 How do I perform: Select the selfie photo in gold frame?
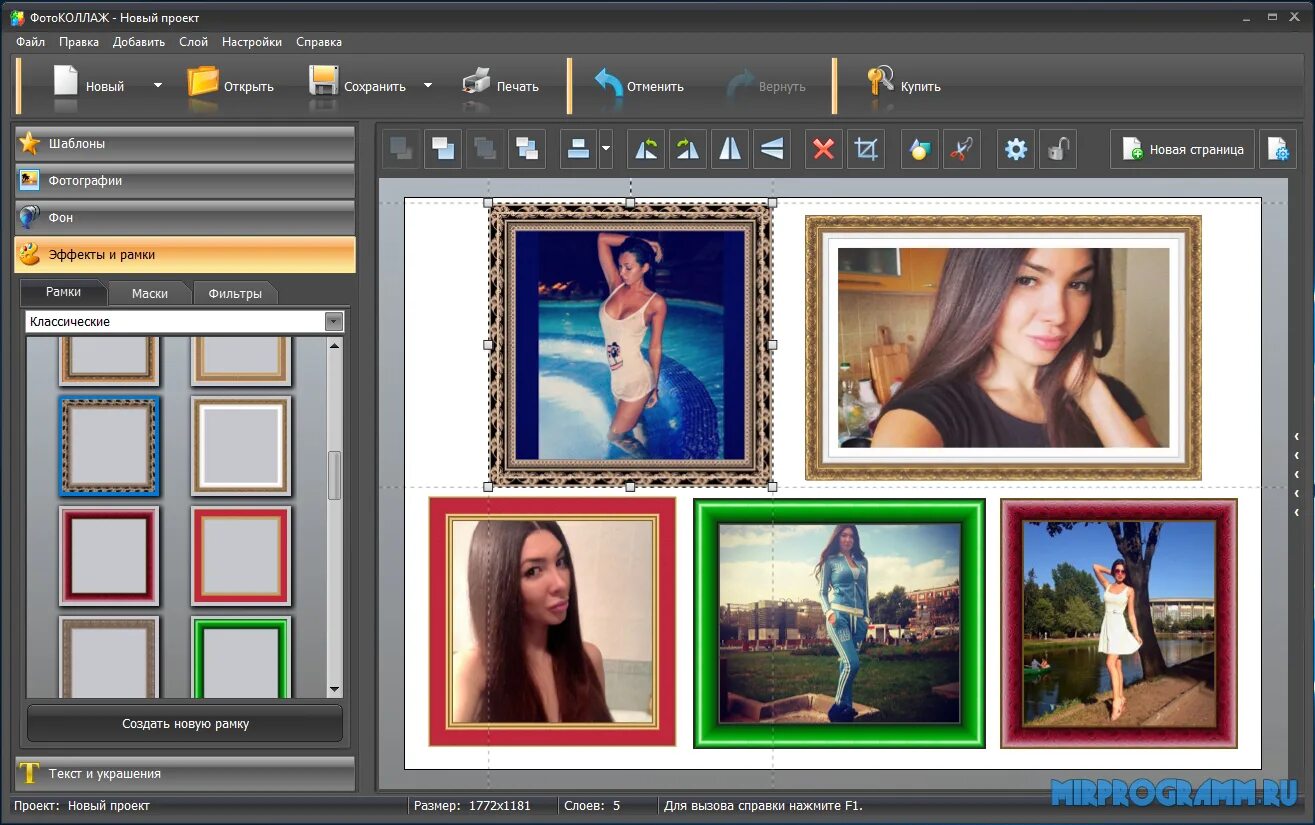click(1003, 347)
